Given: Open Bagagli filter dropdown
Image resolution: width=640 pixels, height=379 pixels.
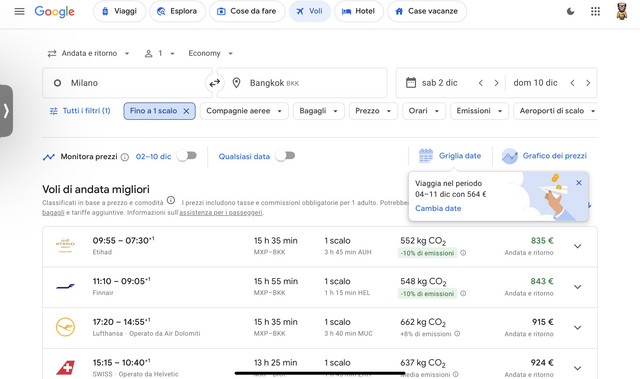Looking at the screenshot, I should click(x=318, y=111).
